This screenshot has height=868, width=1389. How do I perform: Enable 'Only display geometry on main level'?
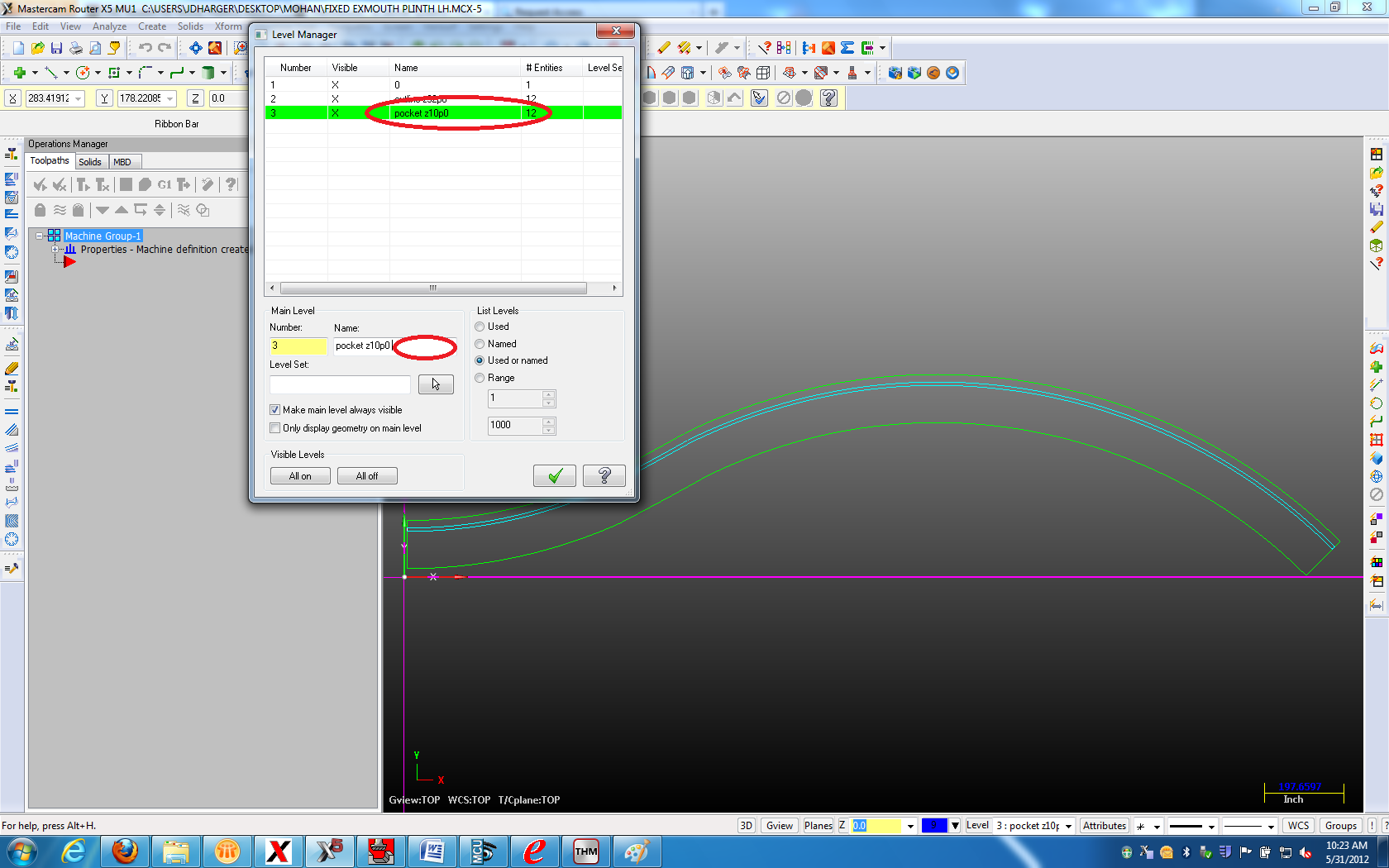pos(275,428)
